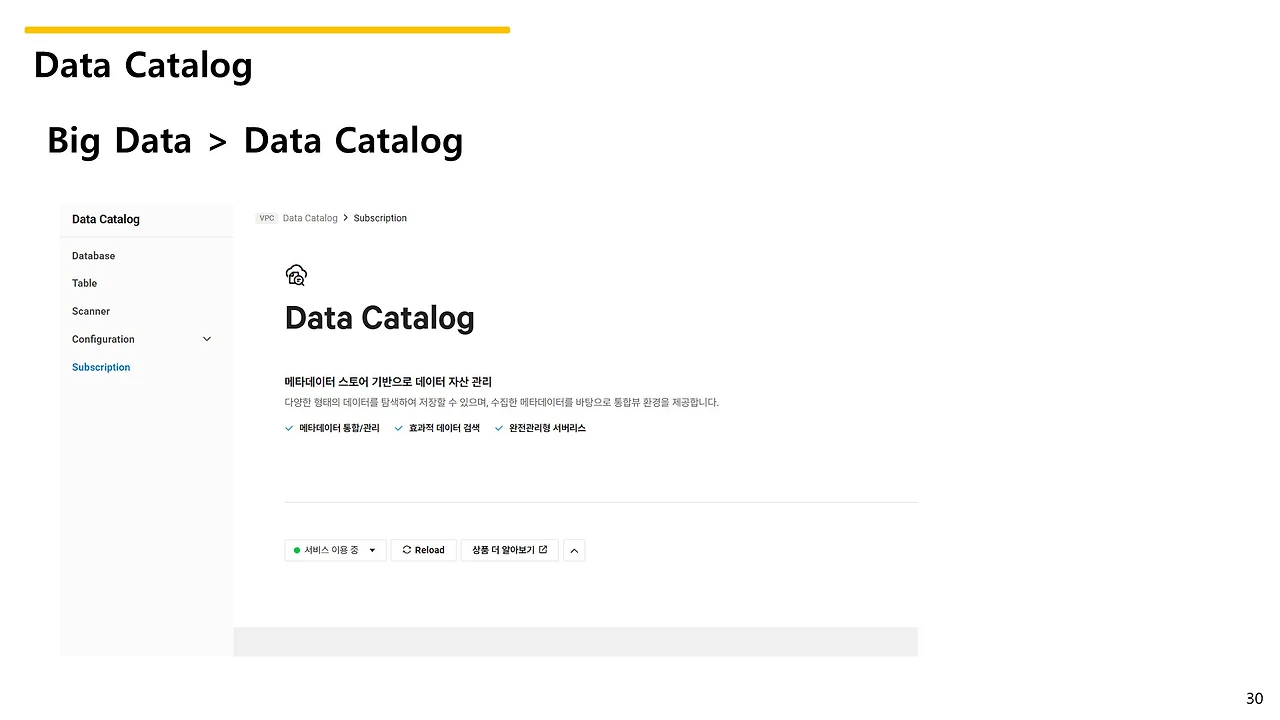The image size is (1280, 720).
Task: Click the checkmark icon next to 메타데이터 통합/관리
Action: pyautogui.click(x=290, y=428)
